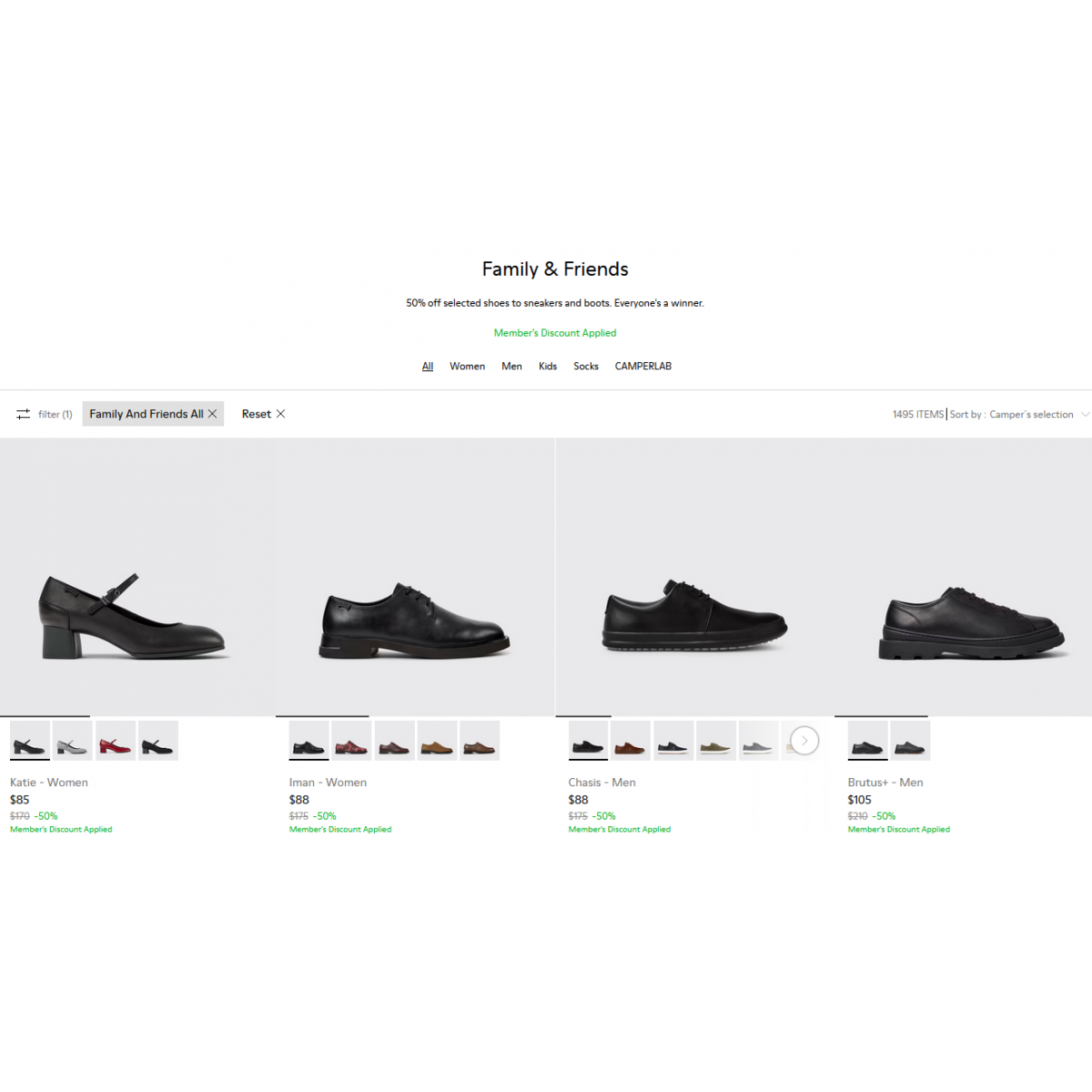Choose the olive green Chasis variant
This screenshot has height=1092, width=1092.
716,741
